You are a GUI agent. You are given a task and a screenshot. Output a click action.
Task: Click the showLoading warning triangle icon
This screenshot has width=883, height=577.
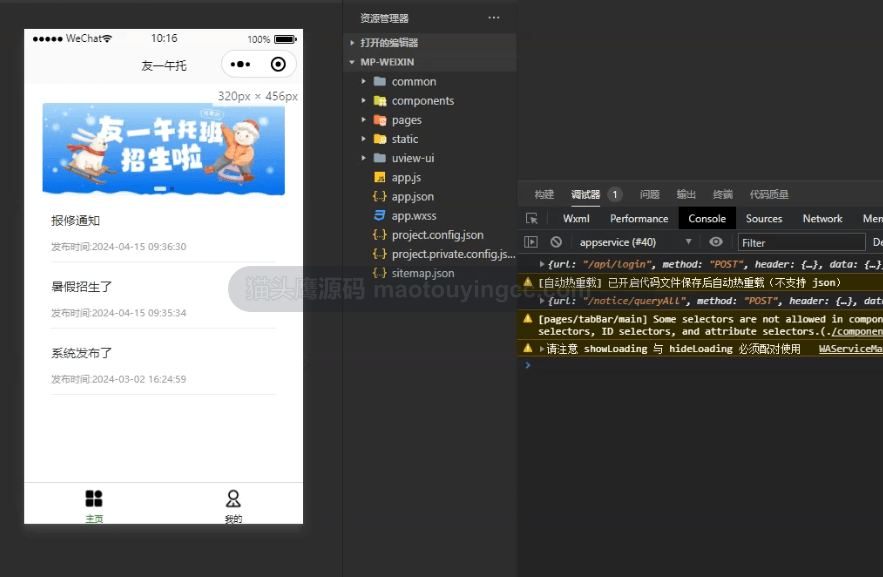528,348
